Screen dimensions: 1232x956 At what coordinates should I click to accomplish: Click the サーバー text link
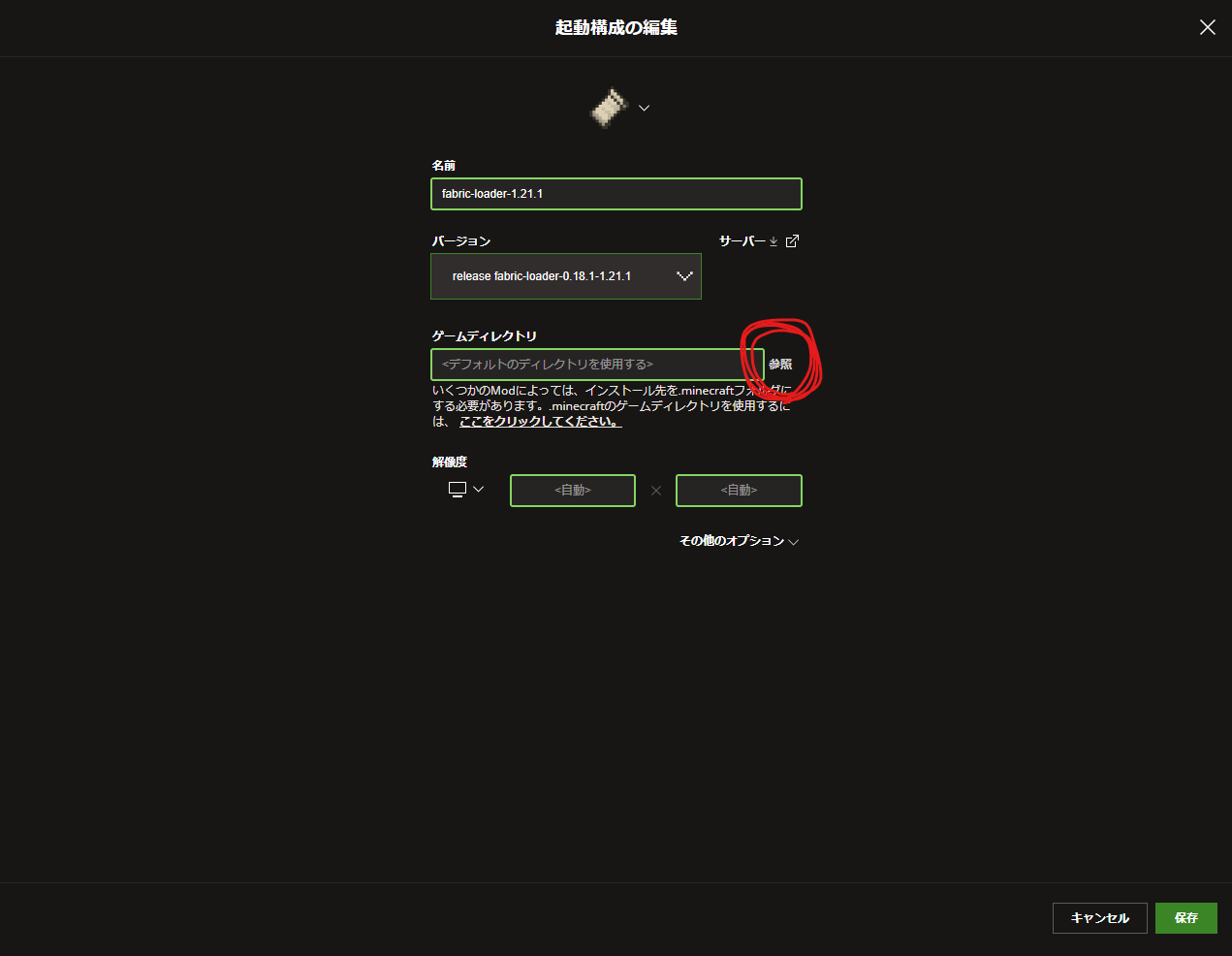click(742, 241)
